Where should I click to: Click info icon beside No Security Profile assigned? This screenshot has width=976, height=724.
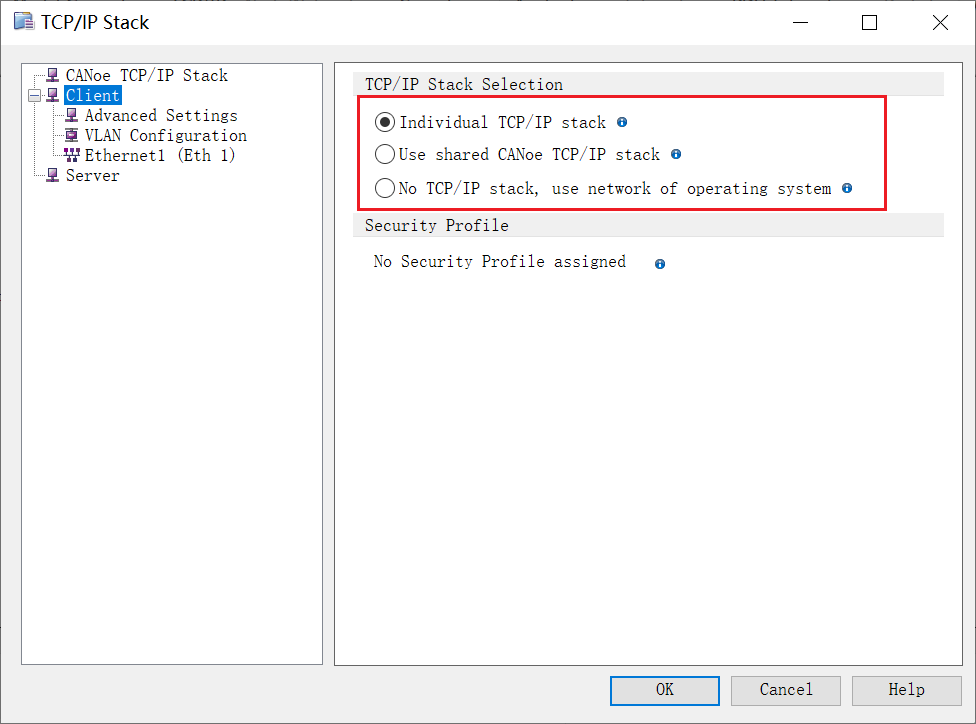(660, 264)
